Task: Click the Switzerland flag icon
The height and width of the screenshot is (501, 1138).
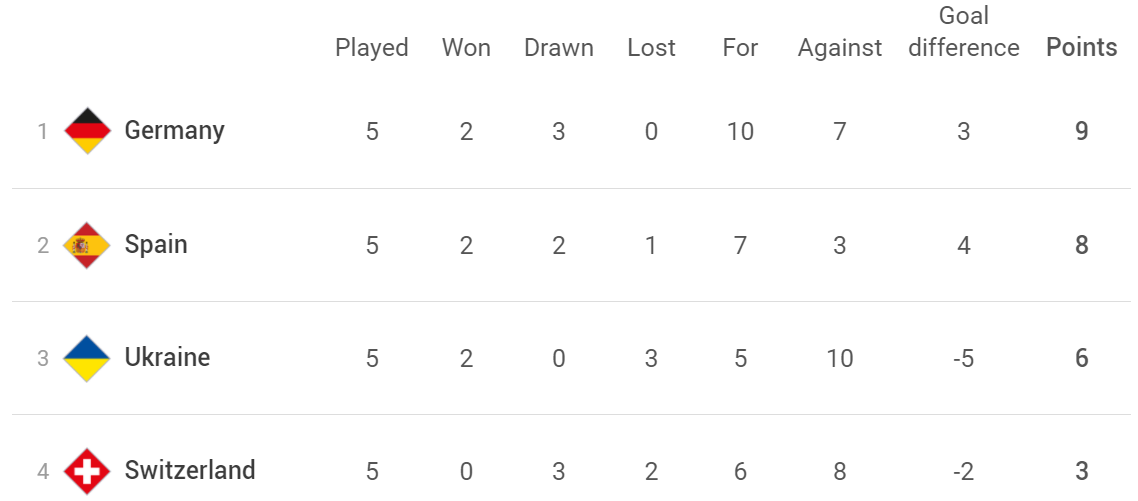Action: tap(87, 471)
